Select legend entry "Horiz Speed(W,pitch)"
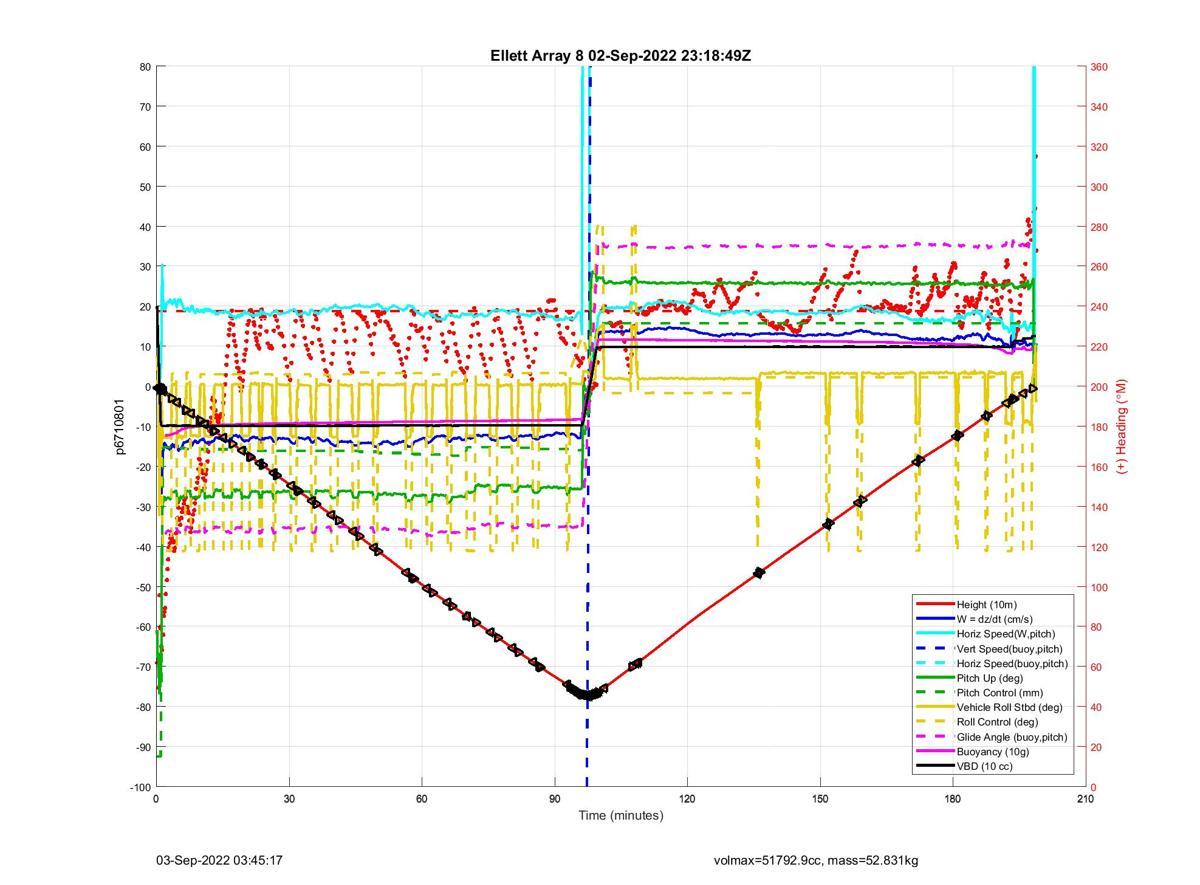Screen dimensions: 1200x885 click(1006, 634)
